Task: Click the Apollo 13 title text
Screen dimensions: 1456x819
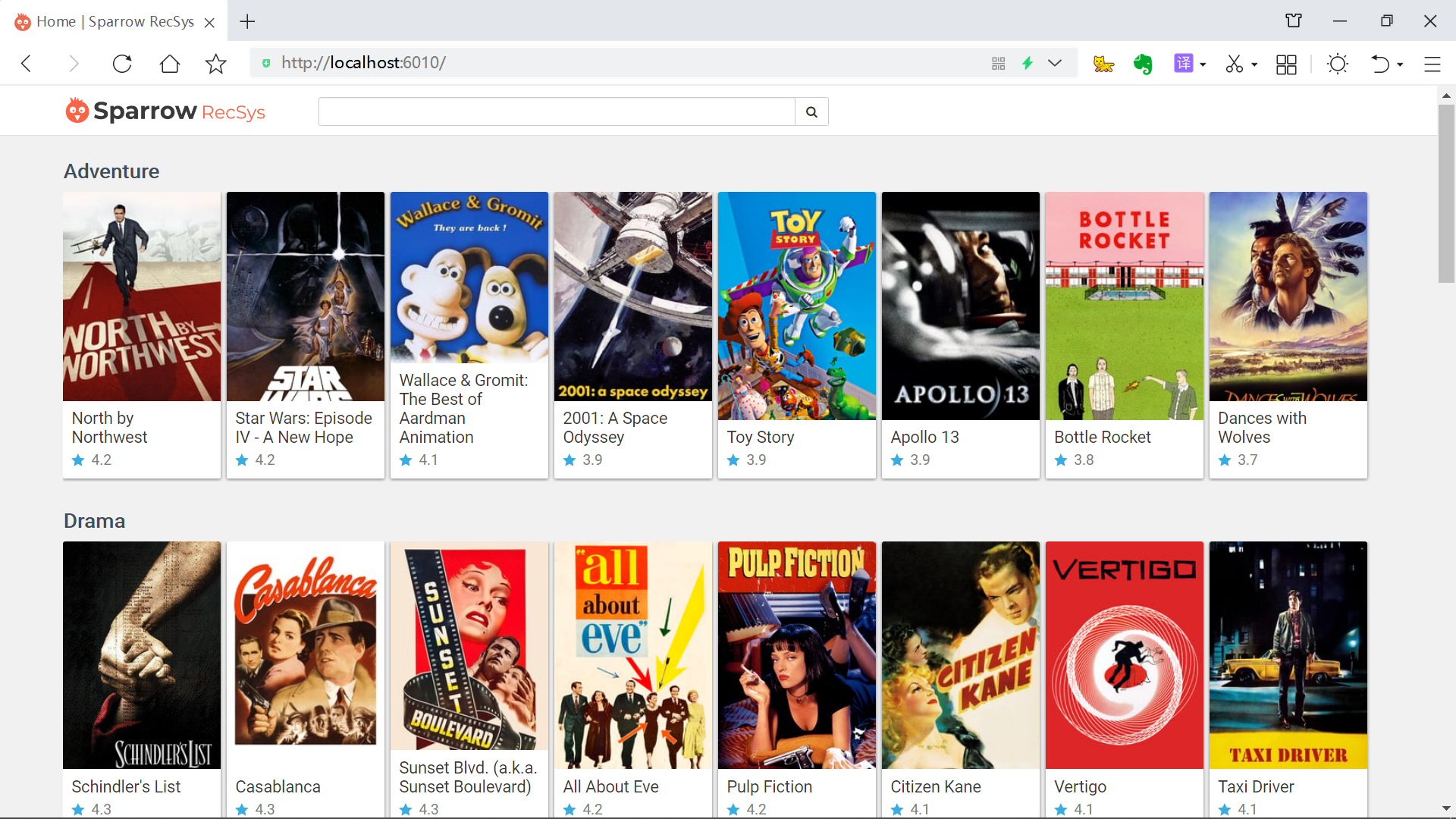Action: [x=924, y=438]
